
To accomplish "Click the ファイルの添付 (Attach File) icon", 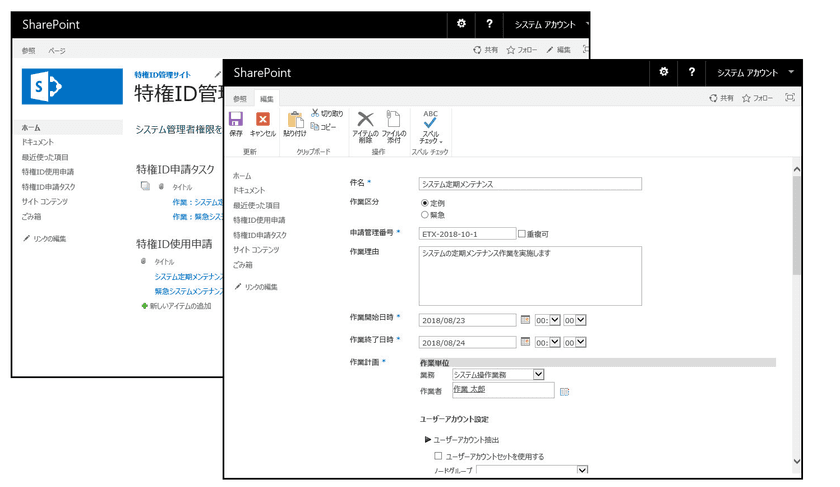I will [394, 125].
